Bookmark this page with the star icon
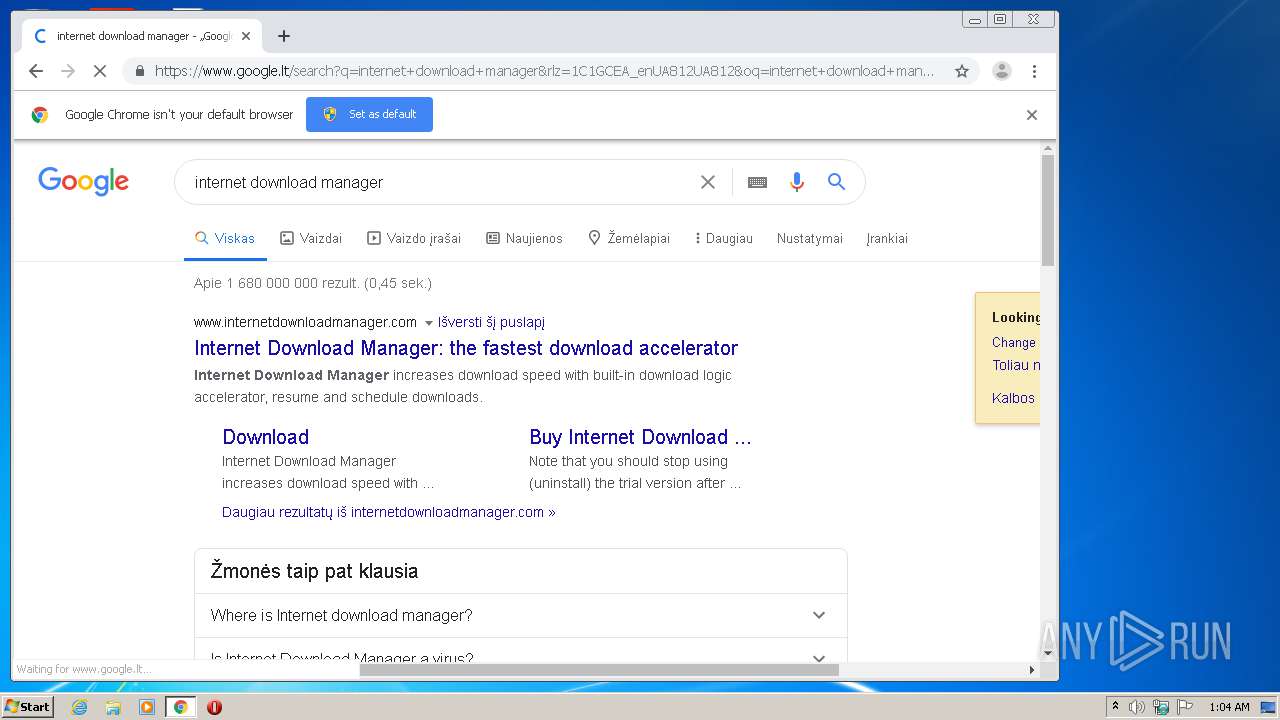1280x720 pixels. (962, 71)
